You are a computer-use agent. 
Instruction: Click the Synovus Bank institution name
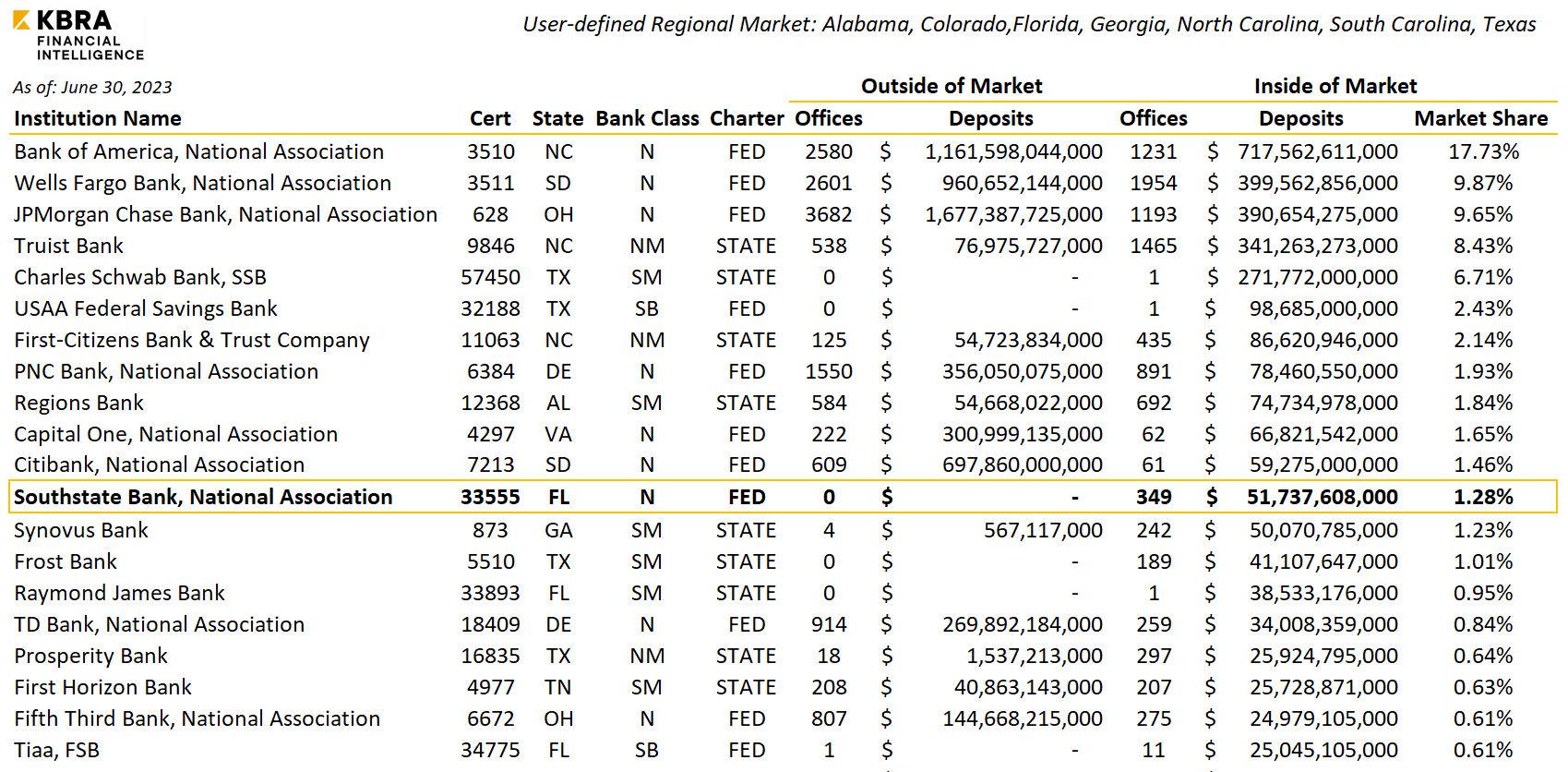pos(81,530)
